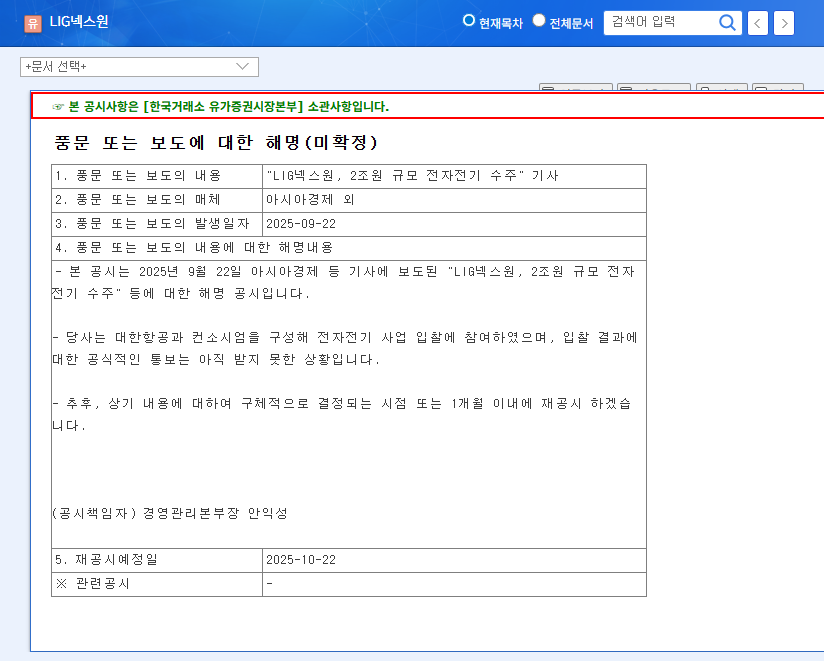Click the date value 2025-09-22
Image resolution: width=824 pixels, height=661 pixels.
click(301, 224)
